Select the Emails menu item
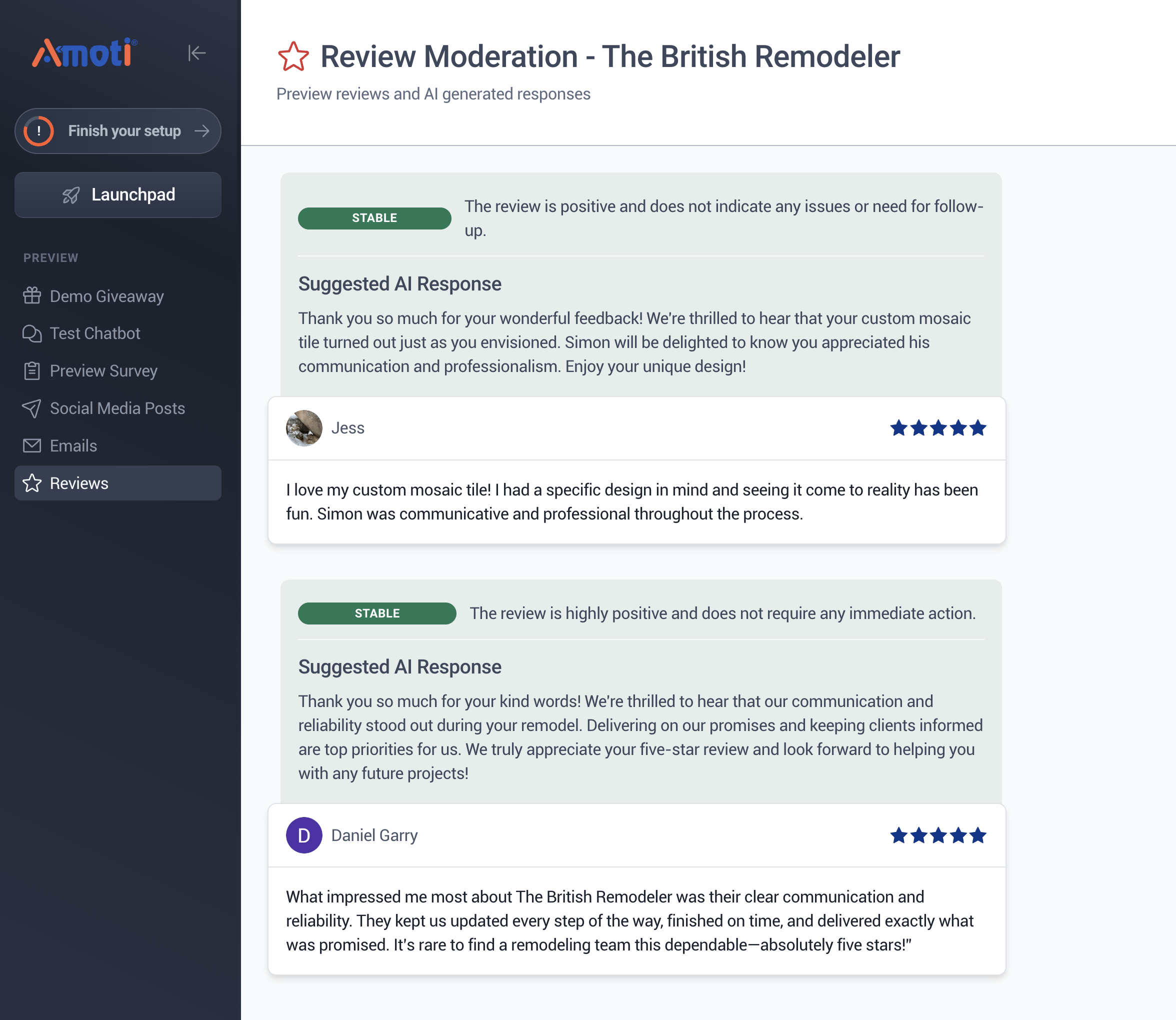1176x1020 pixels. tap(73, 445)
